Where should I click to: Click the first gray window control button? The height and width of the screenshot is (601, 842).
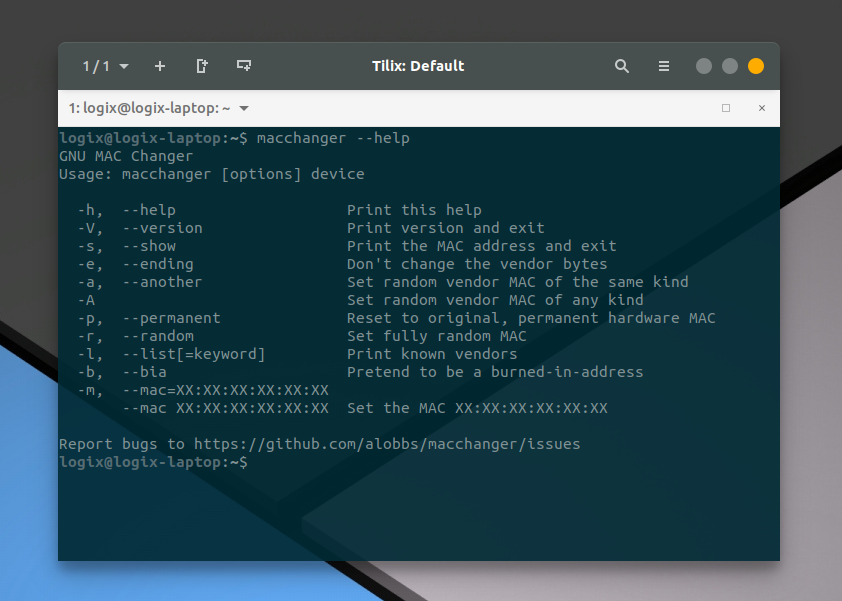click(704, 66)
